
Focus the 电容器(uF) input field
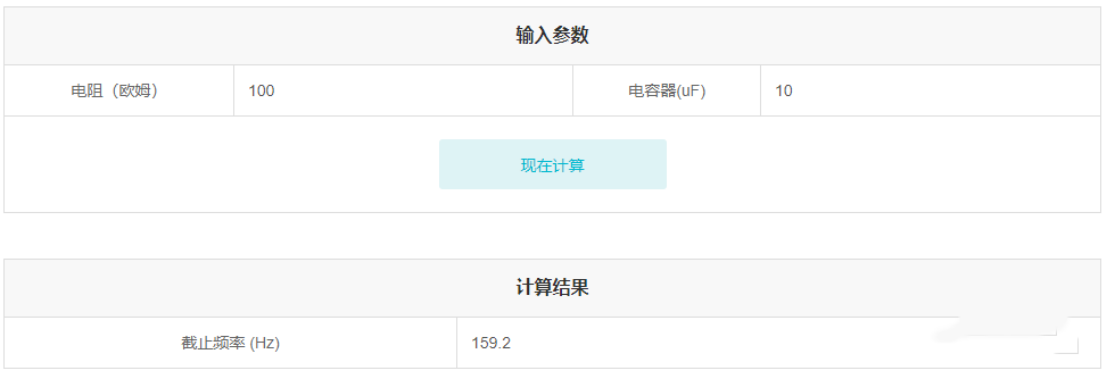(930, 90)
